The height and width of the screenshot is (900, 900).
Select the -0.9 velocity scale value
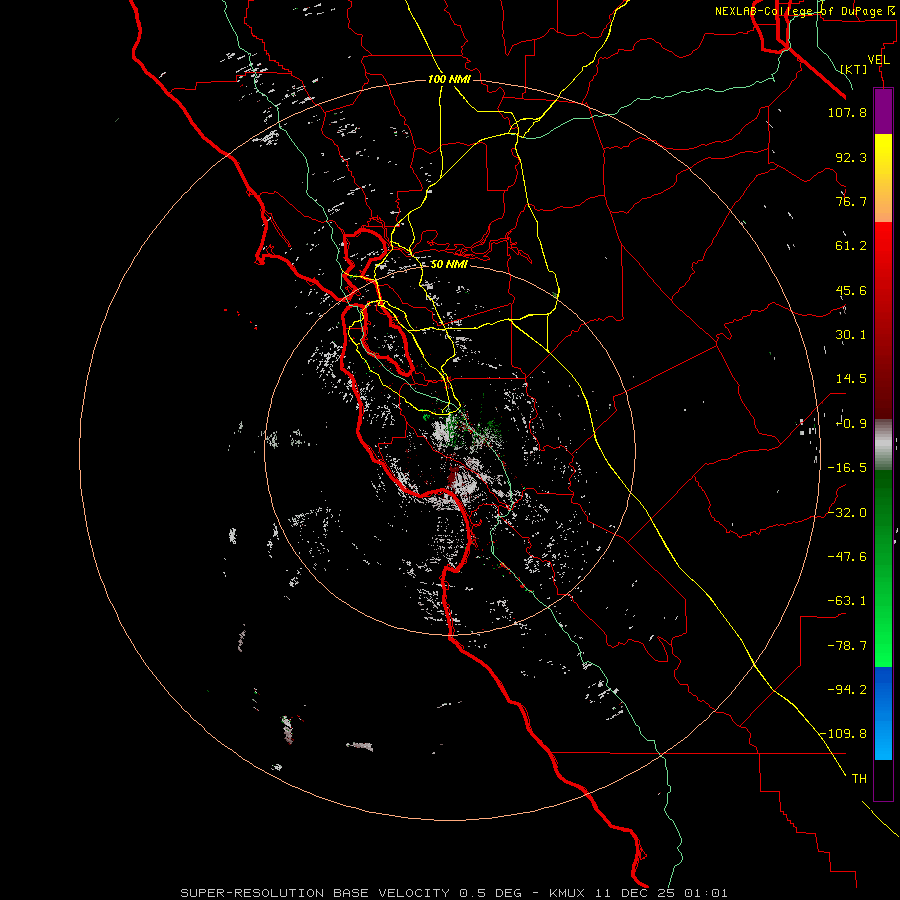click(851, 424)
